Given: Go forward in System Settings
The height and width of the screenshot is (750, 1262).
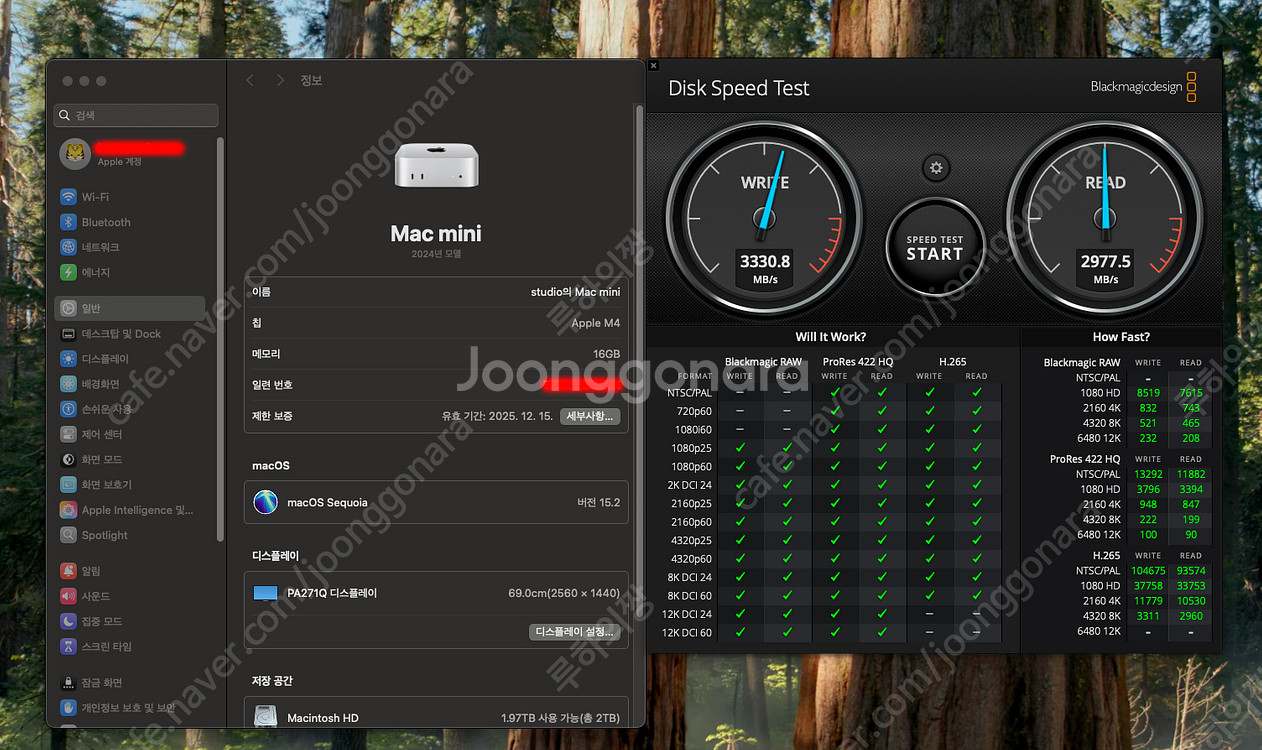Looking at the screenshot, I should (x=280, y=80).
